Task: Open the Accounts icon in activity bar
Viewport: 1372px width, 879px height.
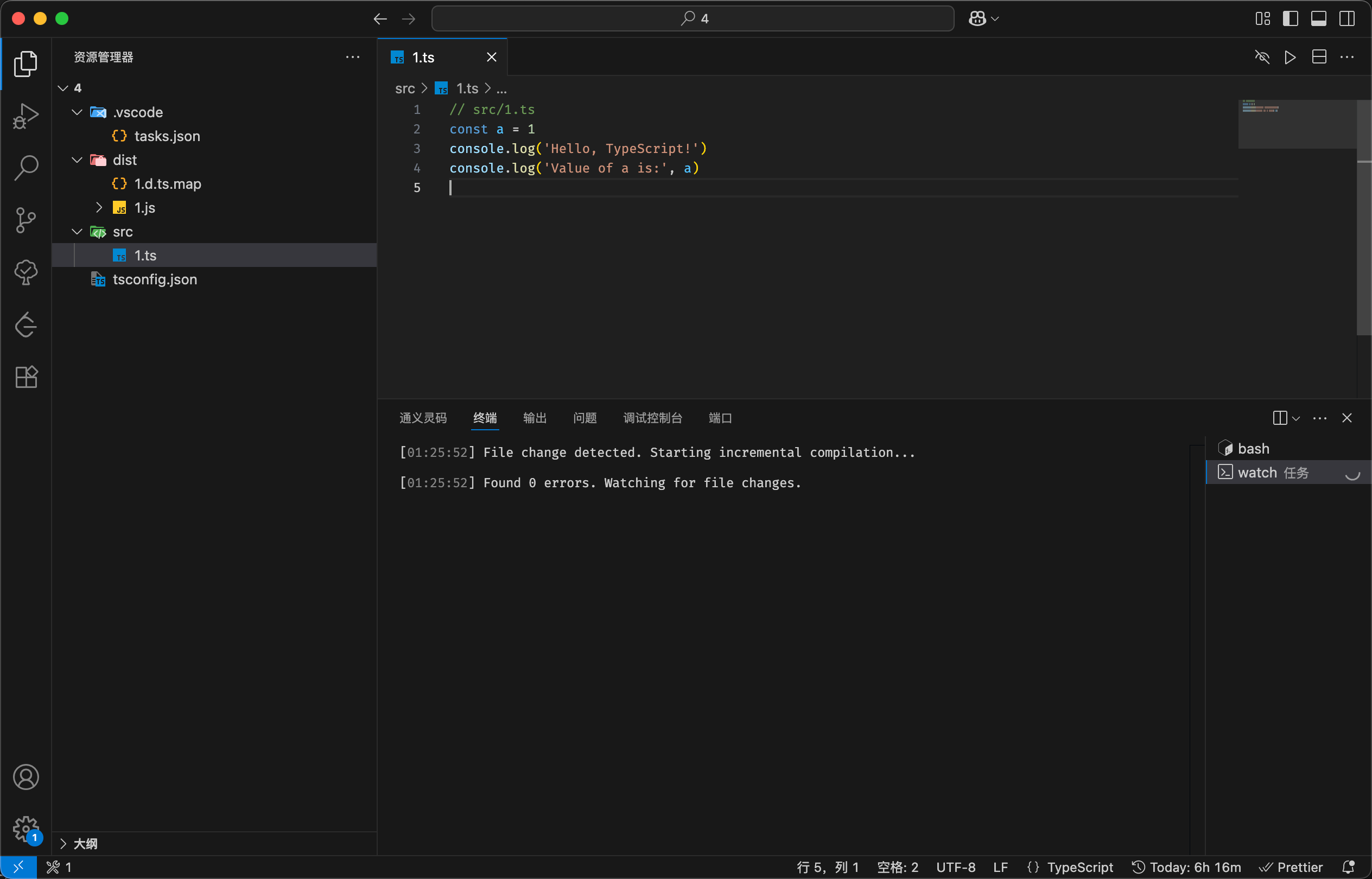Action: (26, 778)
